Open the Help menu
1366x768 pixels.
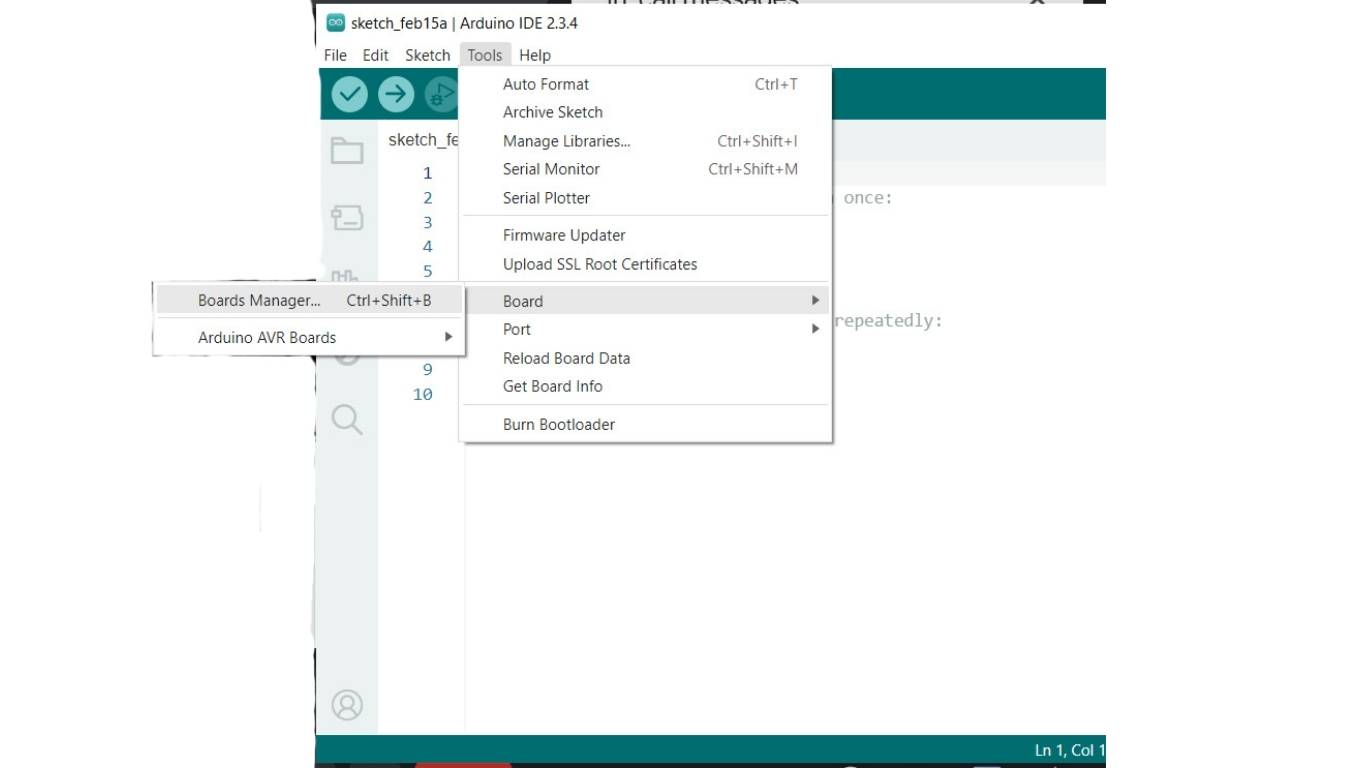(x=535, y=55)
